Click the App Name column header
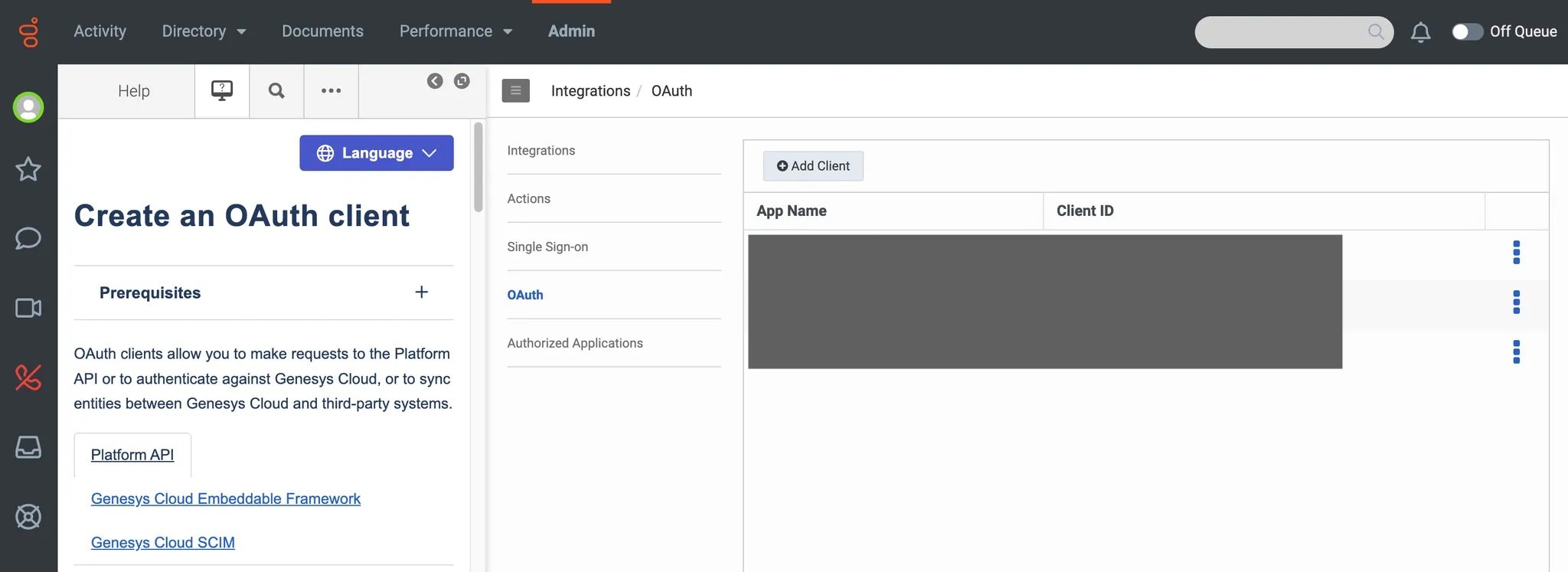The height and width of the screenshot is (572, 1568). point(791,211)
